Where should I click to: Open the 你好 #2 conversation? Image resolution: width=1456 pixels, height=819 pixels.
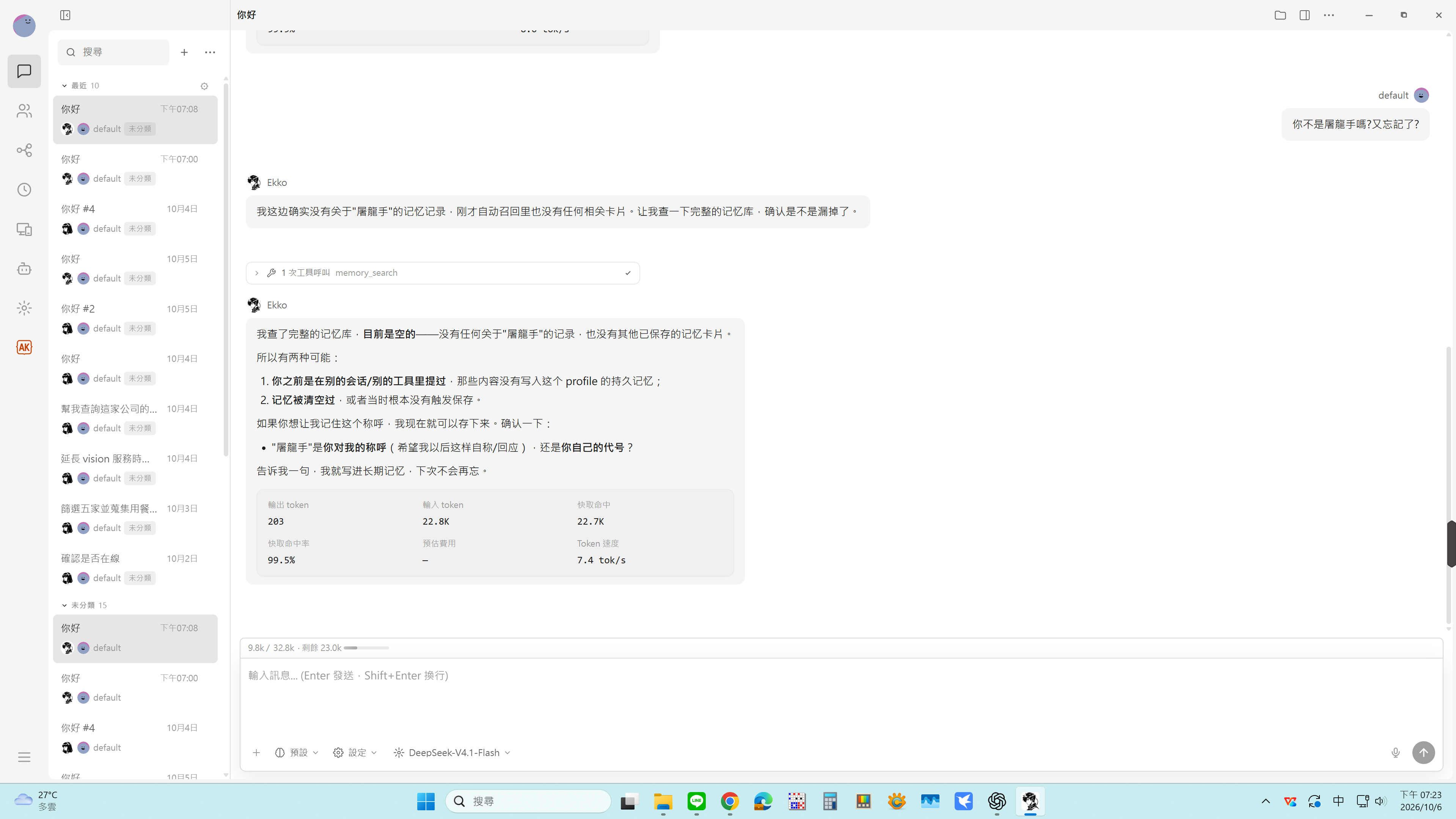tap(135, 319)
